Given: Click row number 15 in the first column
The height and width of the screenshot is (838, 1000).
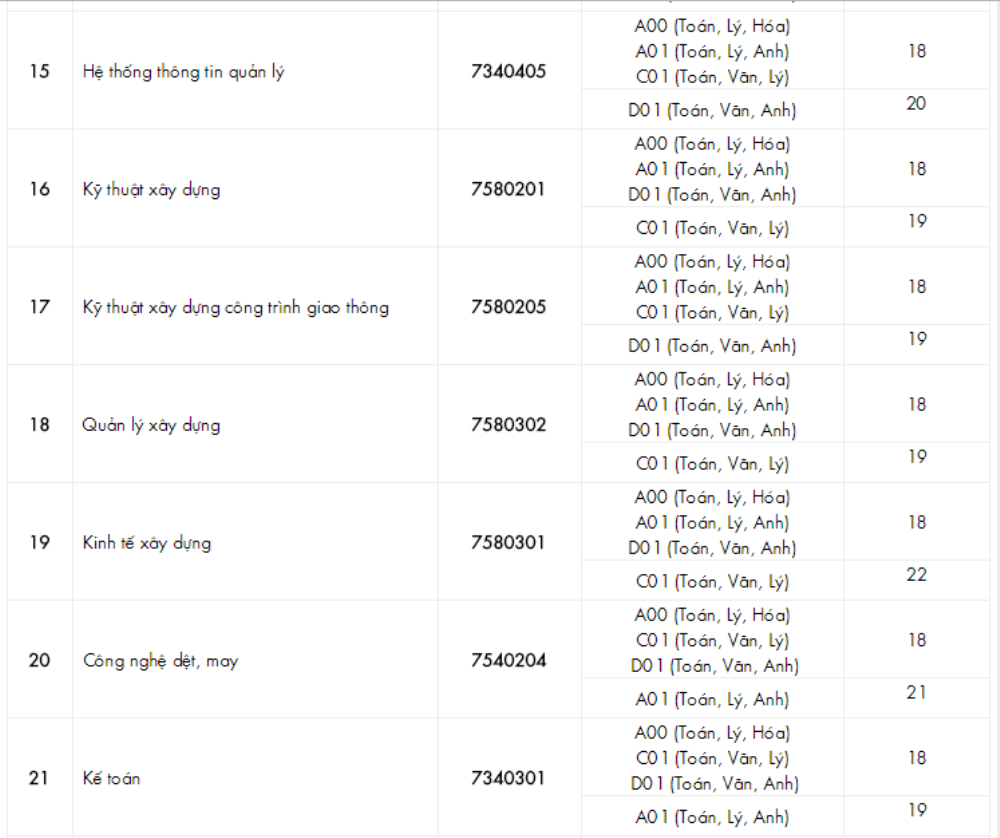Looking at the screenshot, I should [x=39, y=72].
